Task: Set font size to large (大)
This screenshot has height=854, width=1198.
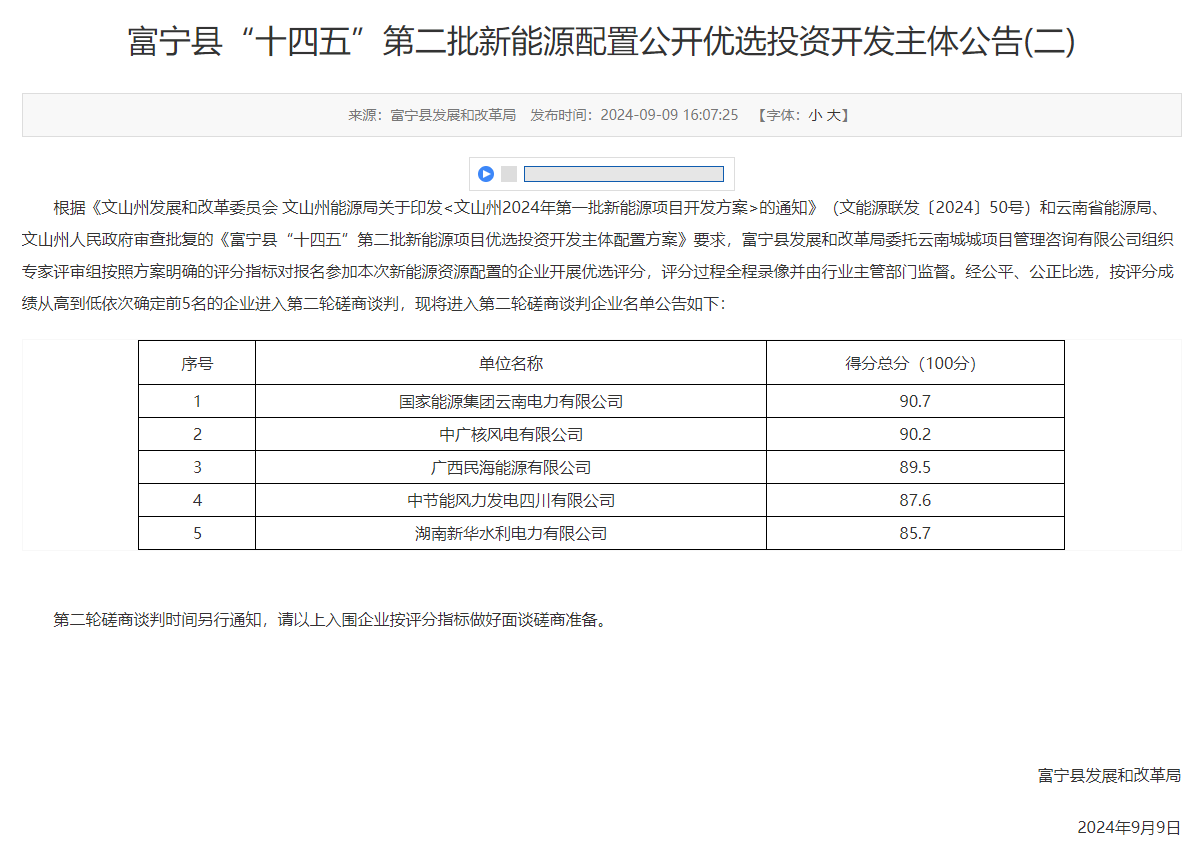Action: pos(833,115)
